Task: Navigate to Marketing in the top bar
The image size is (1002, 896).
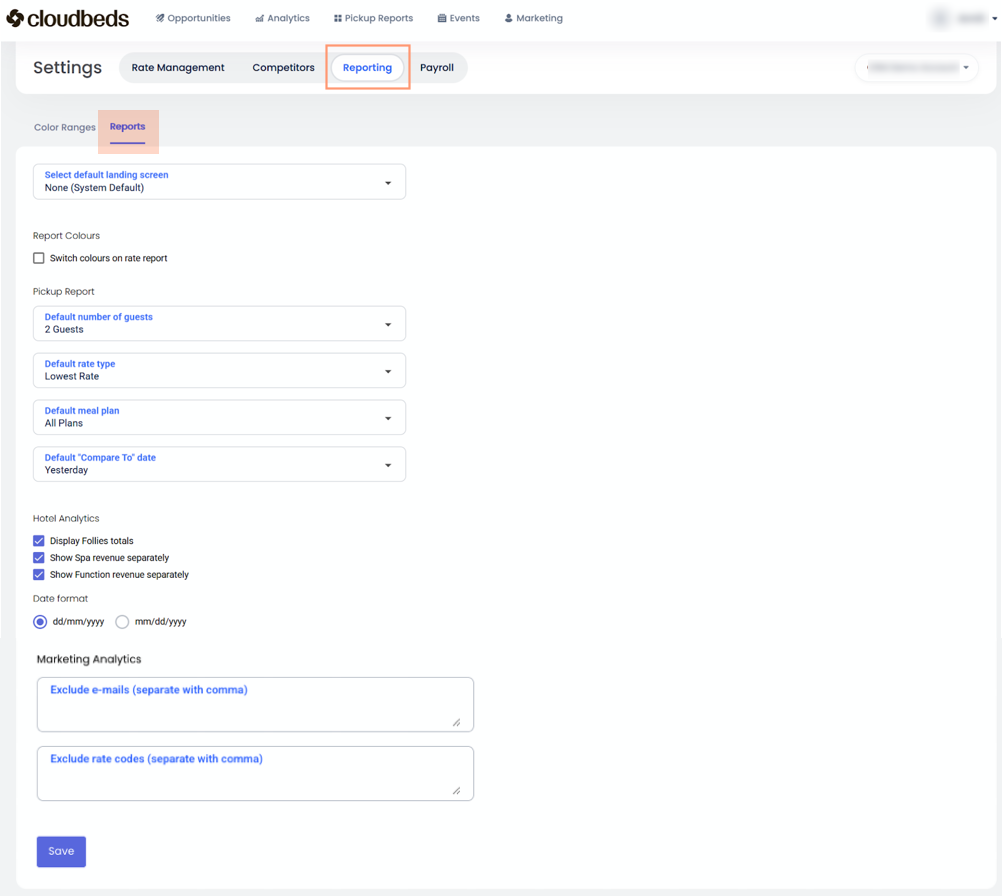Action: point(533,18)
